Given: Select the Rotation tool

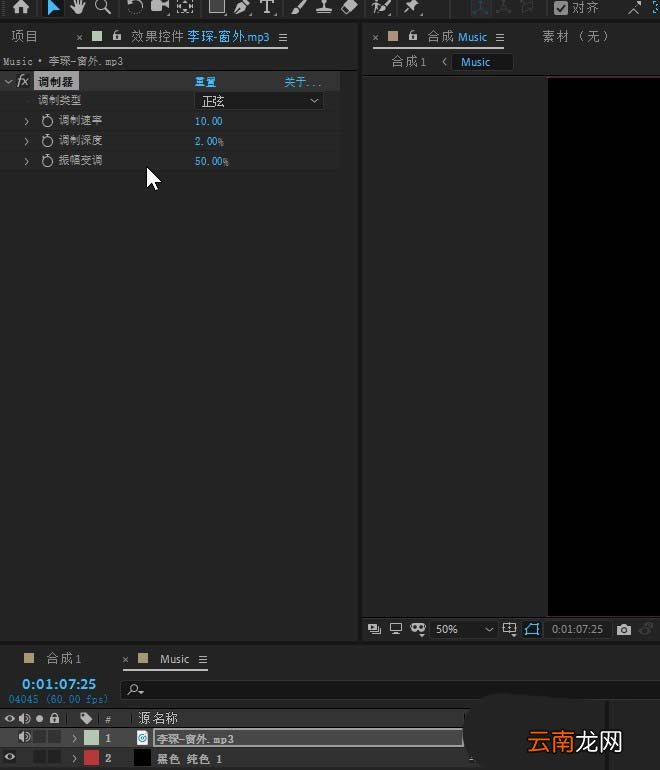Looking at the screenshot, I should tap(135, 6).
